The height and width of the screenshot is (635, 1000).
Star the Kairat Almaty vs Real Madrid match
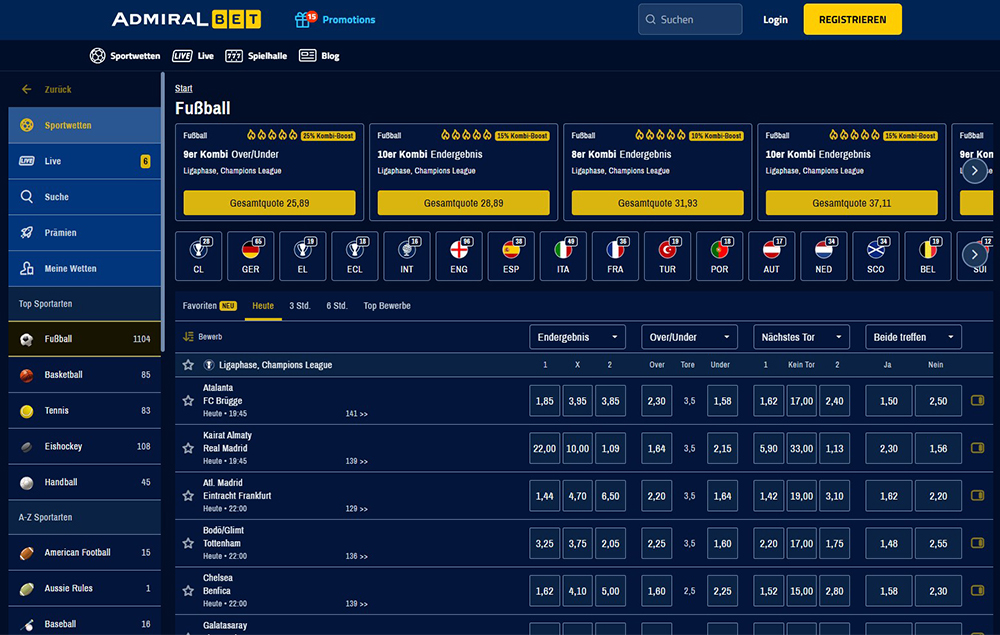188,448
